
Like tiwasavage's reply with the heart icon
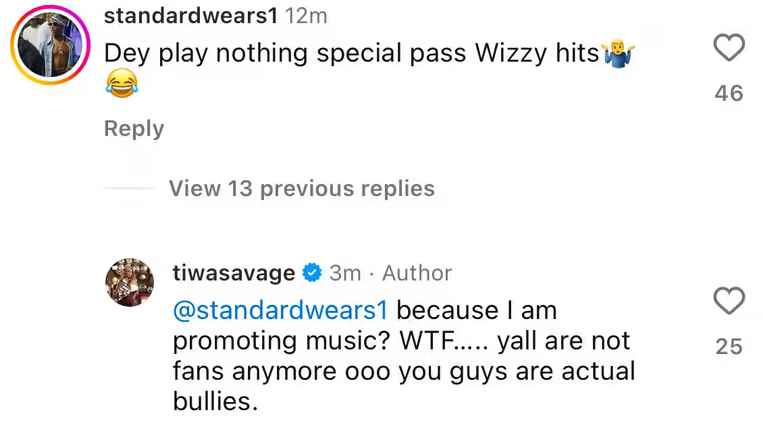pos(729,301)
